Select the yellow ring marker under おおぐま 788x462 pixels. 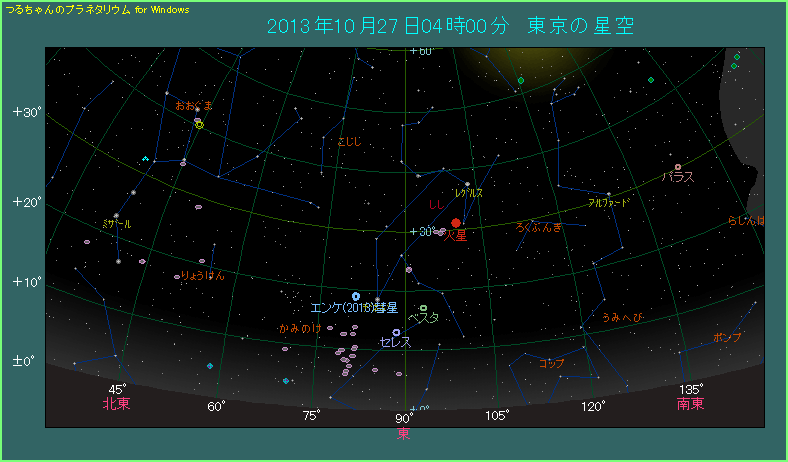pos(200,125)
